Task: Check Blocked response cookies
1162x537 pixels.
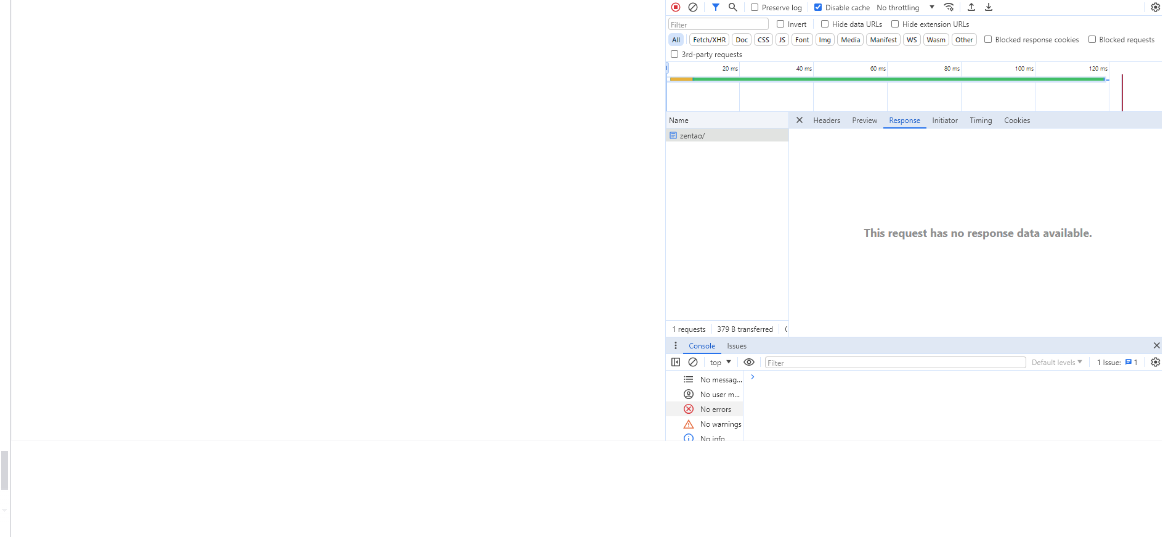Action: 988,39
